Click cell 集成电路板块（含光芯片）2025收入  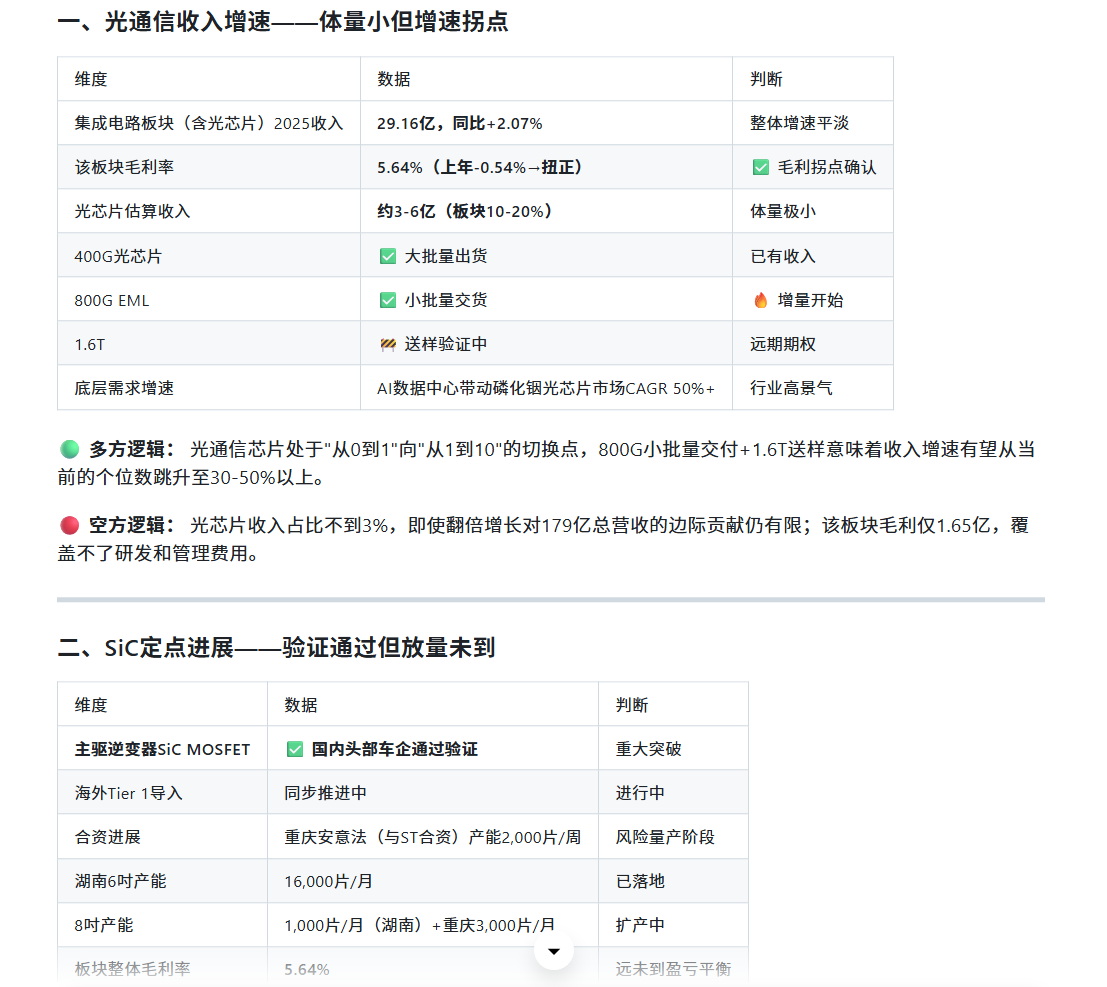point(209,124)
